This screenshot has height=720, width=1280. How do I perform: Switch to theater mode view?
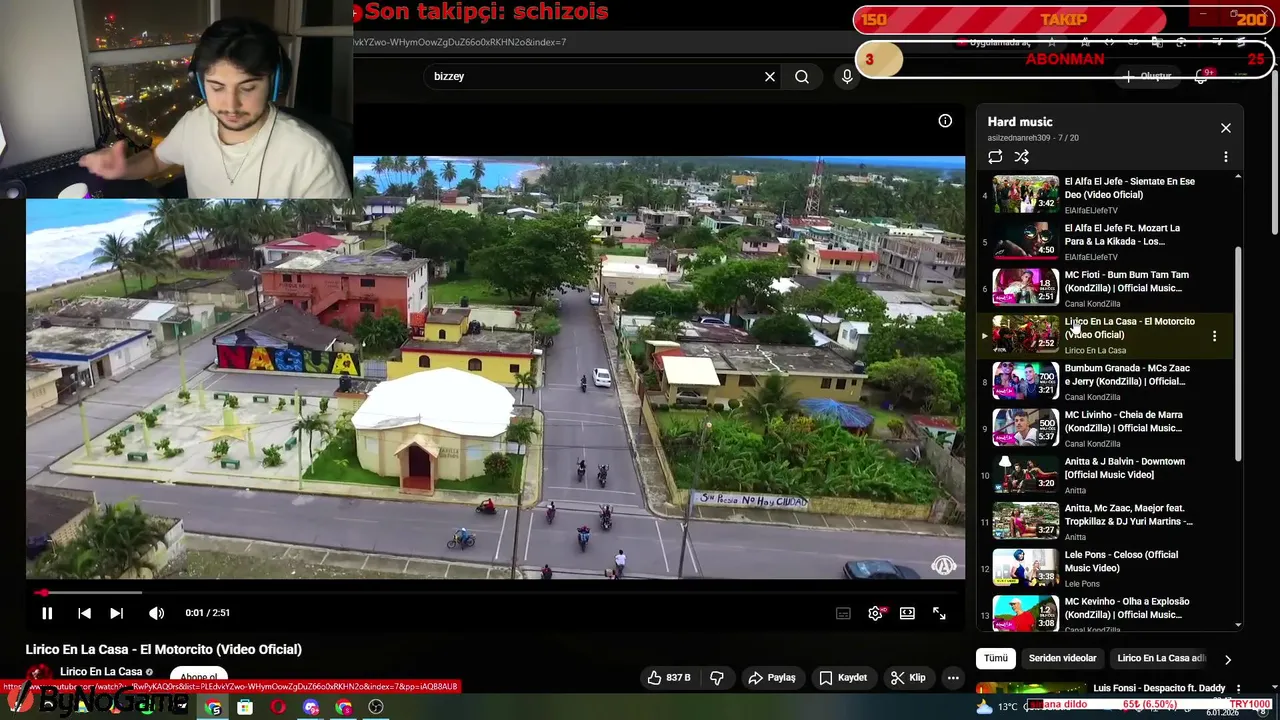pos(907,613)
